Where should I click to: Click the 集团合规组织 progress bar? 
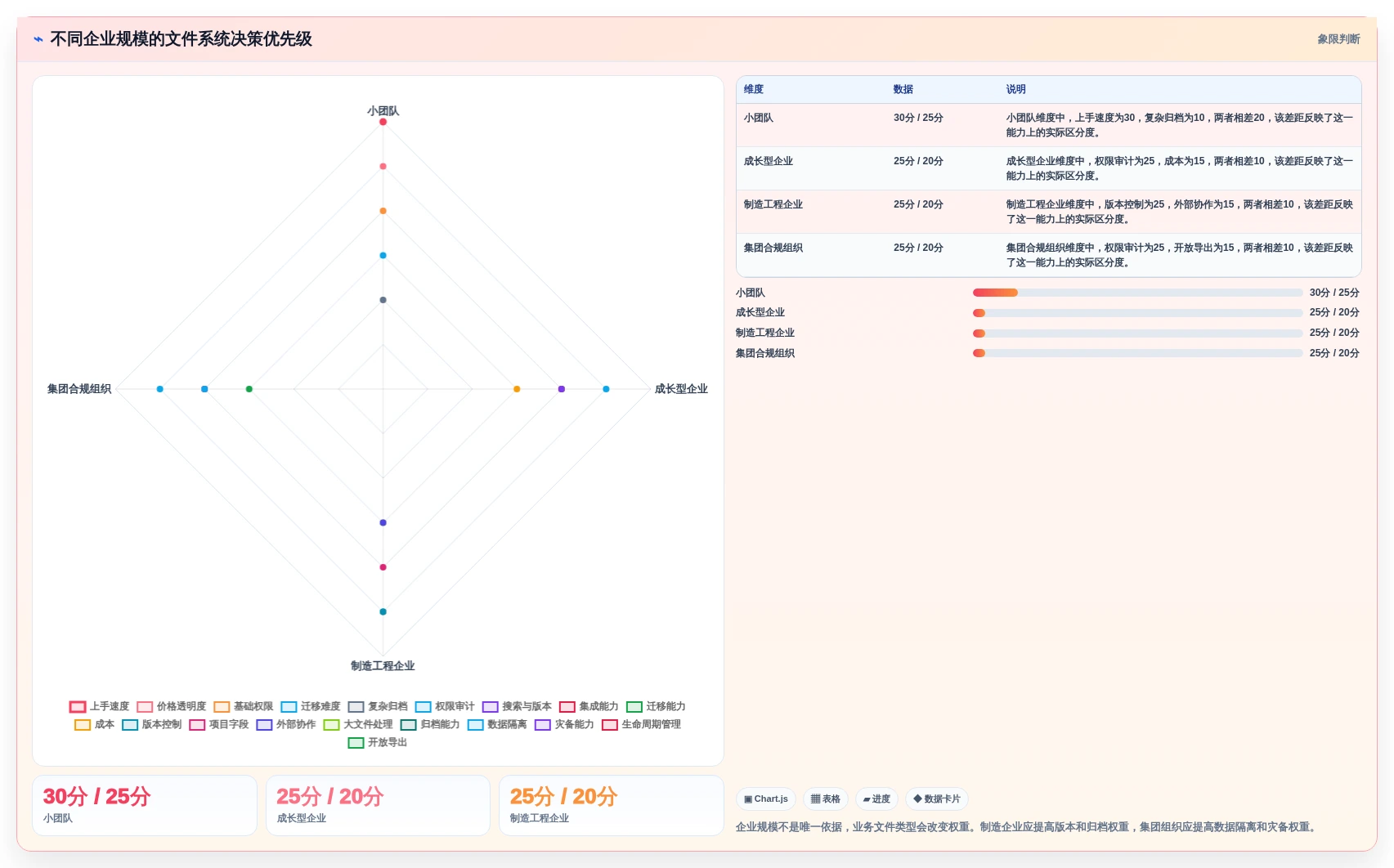1137,353
